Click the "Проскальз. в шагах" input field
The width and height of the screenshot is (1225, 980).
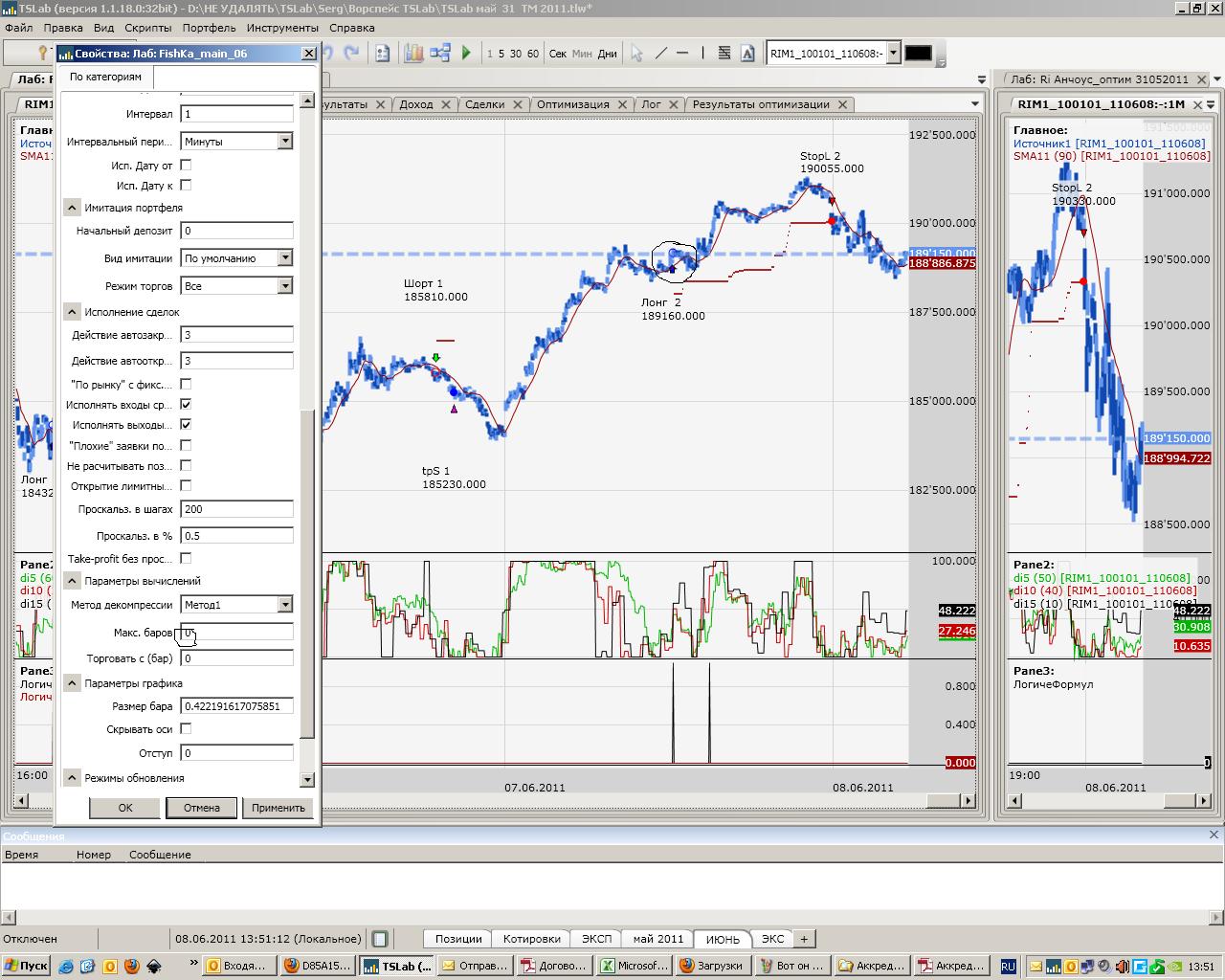[236, 509]
